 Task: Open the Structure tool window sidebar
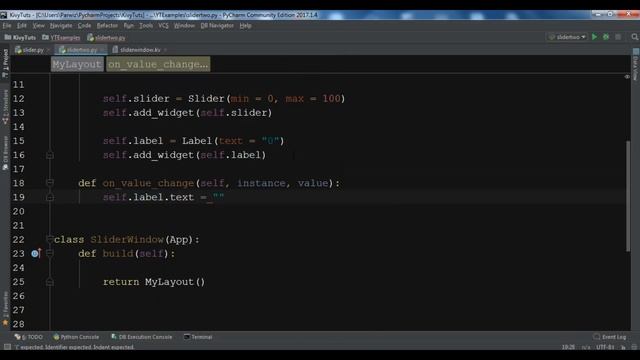5,107
